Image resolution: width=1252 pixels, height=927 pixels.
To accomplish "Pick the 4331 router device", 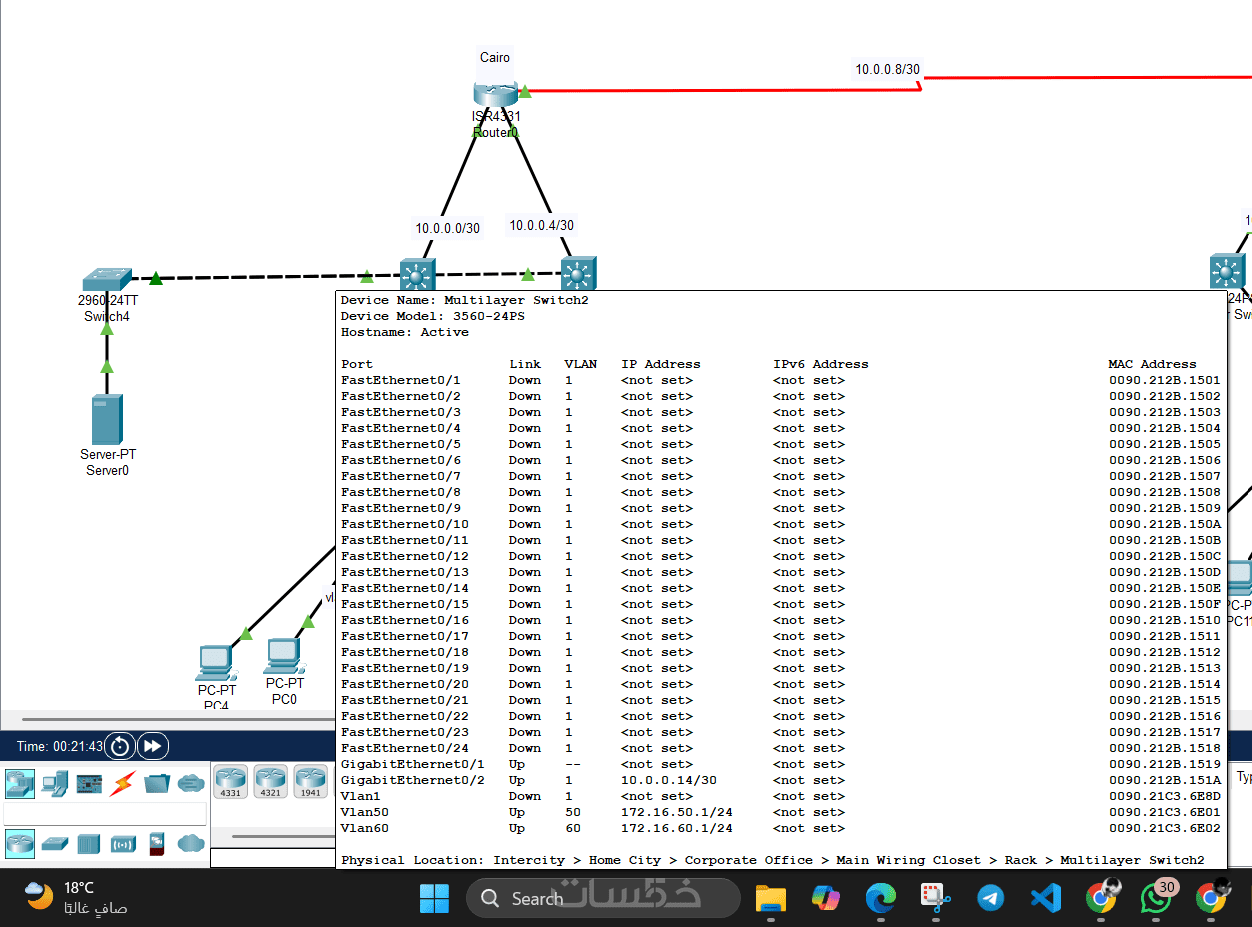I will click(x=231, y=781).
